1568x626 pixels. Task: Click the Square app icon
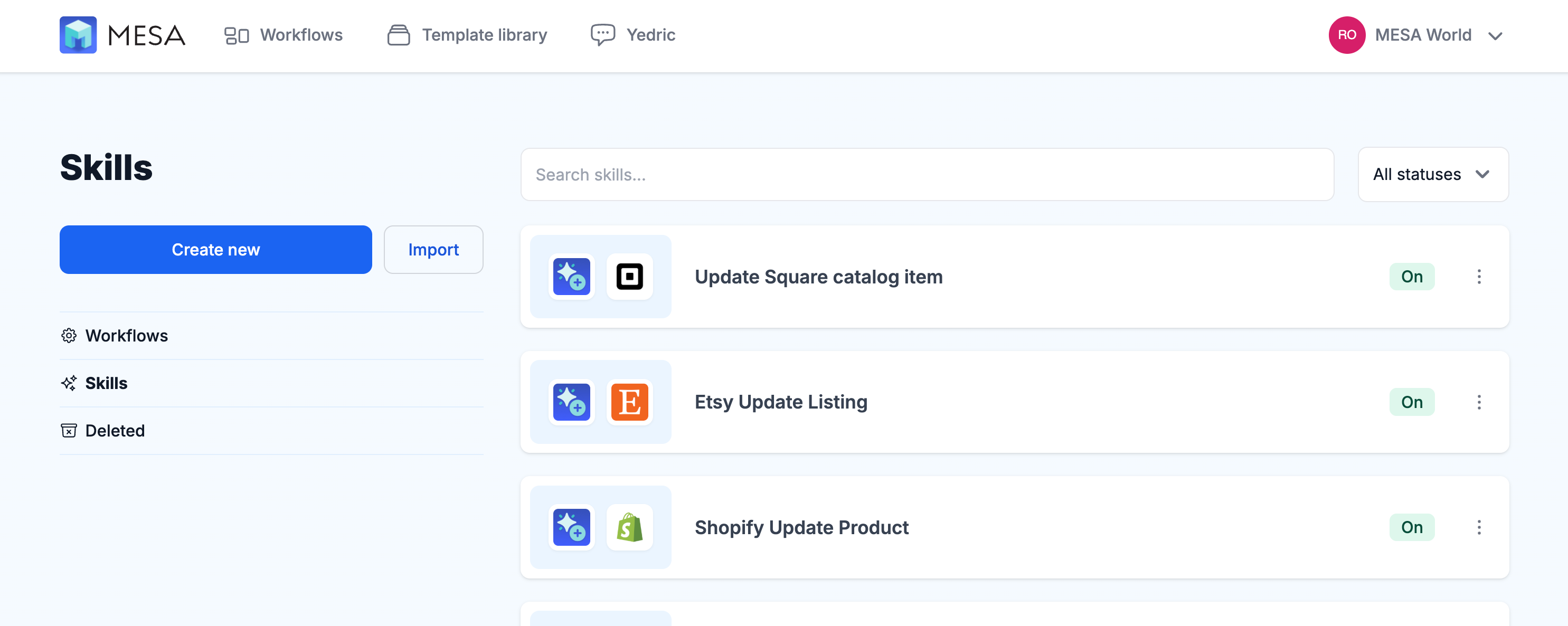click(629, 277)
